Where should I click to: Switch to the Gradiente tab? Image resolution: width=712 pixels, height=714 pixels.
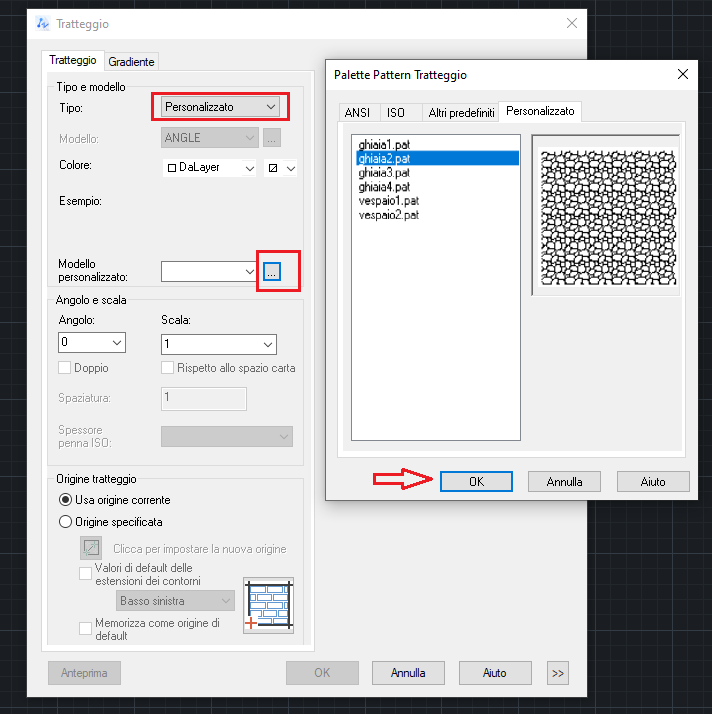tap(131, 62)
